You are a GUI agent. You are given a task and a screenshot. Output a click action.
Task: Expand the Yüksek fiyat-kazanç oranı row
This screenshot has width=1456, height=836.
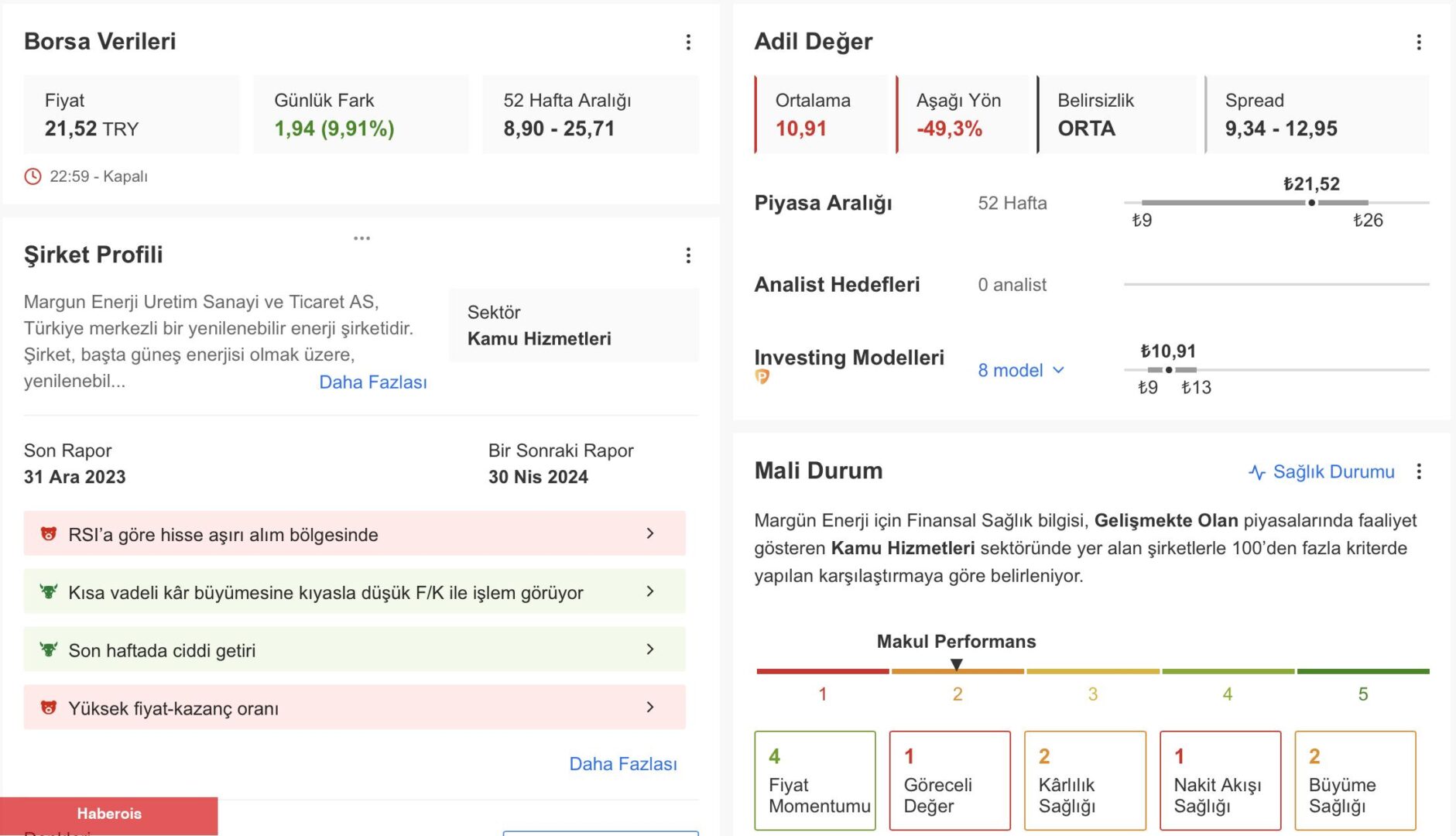649,708
